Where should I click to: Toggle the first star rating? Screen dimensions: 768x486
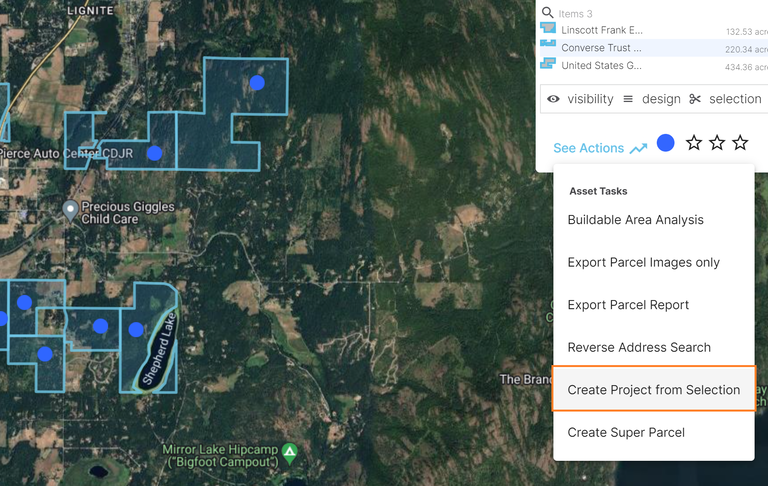pyautogui.click(x=694, y=143)
